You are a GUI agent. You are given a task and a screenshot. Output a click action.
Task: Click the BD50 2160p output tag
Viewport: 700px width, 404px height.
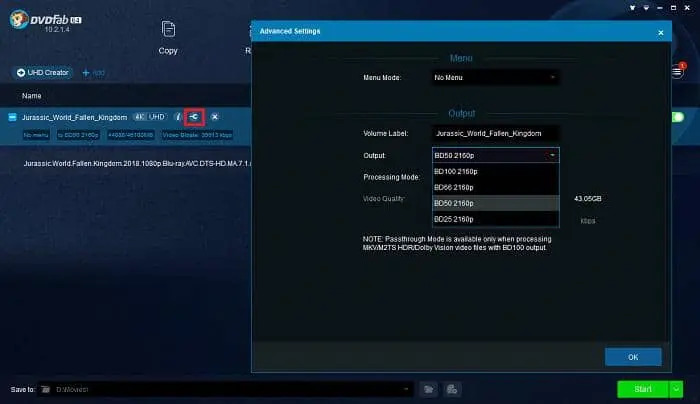[x=78, y=135]
